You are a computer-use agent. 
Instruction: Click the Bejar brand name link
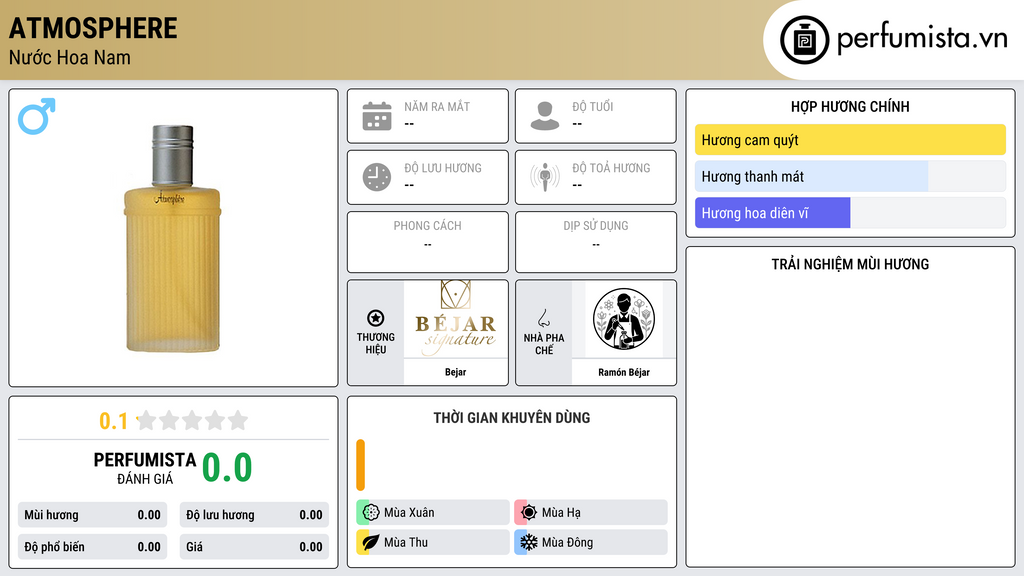pos(455,372)
